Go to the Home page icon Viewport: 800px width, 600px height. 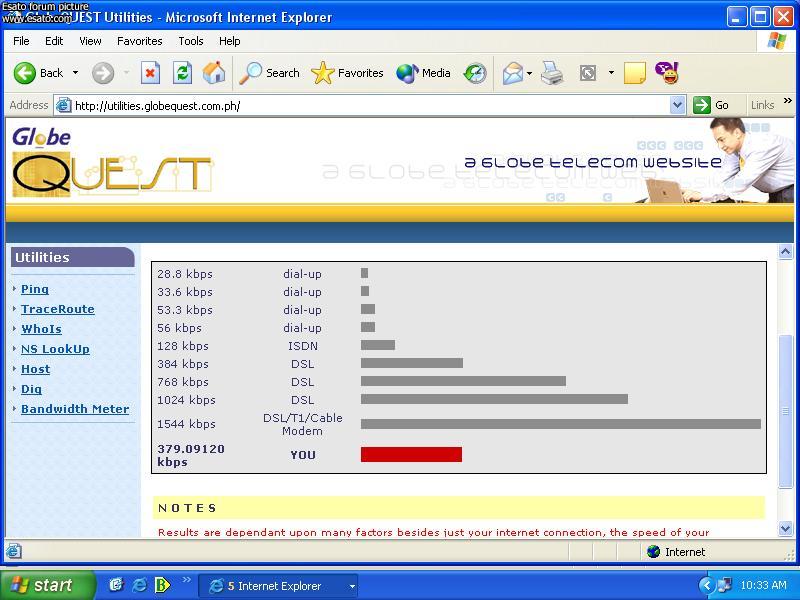coord(214,73)
